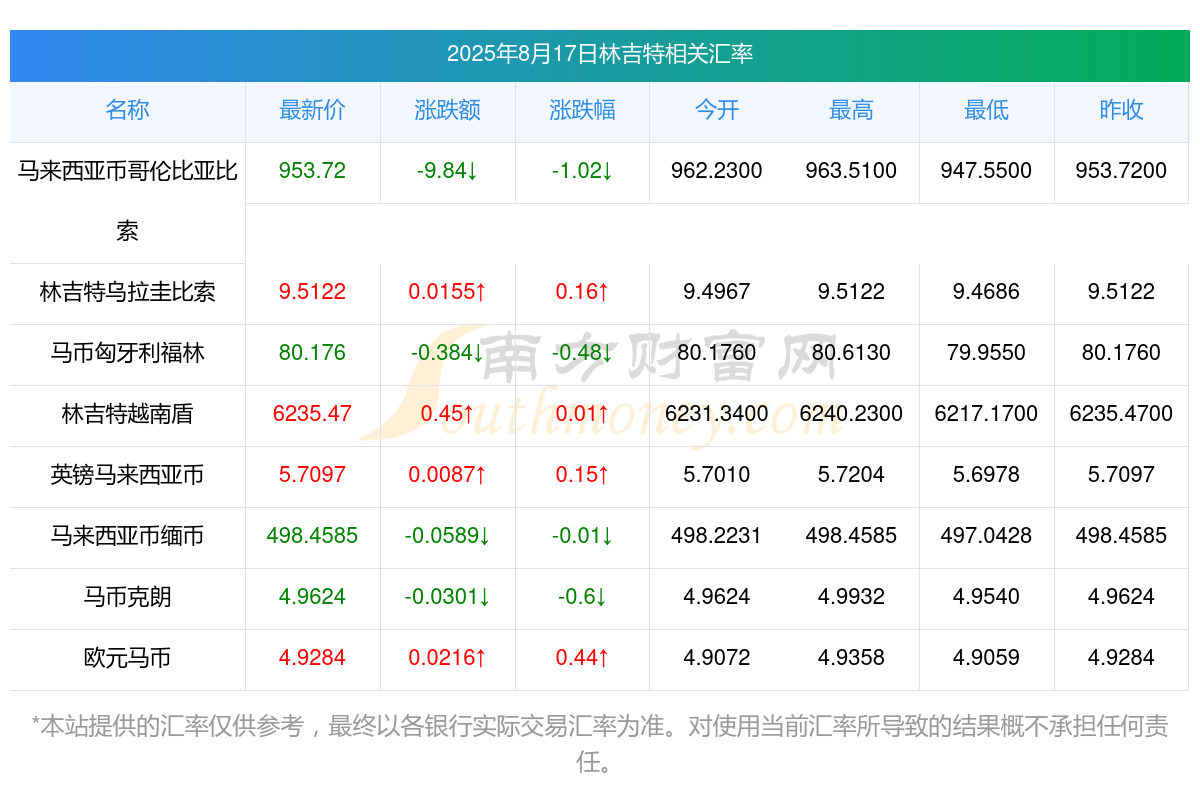Click latest price 80.176 in green
The image size is (1200, 793).
pyautogui.click(x=312, y=353)
